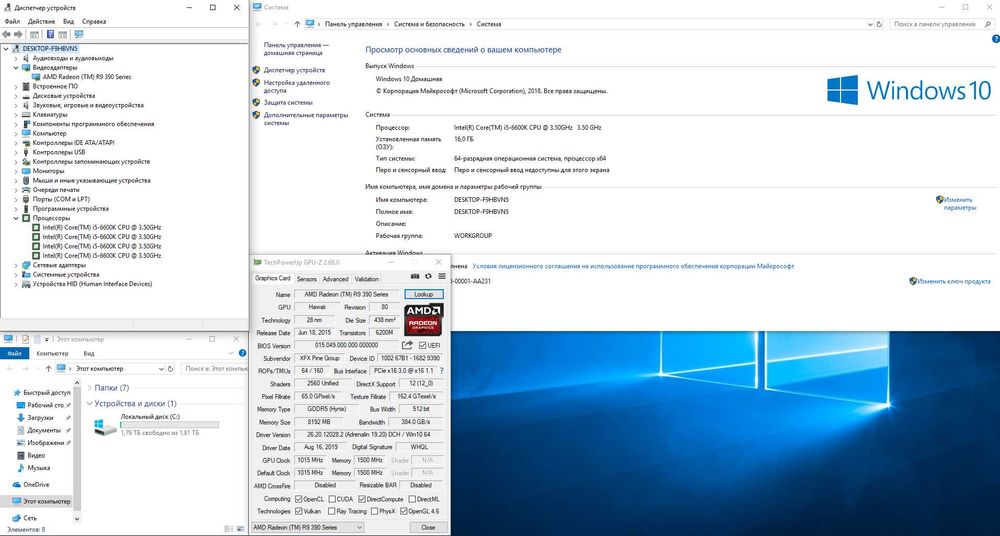
Task: Toggle the Ray Tracing checkbox
Action: click(x=331, y=511)
